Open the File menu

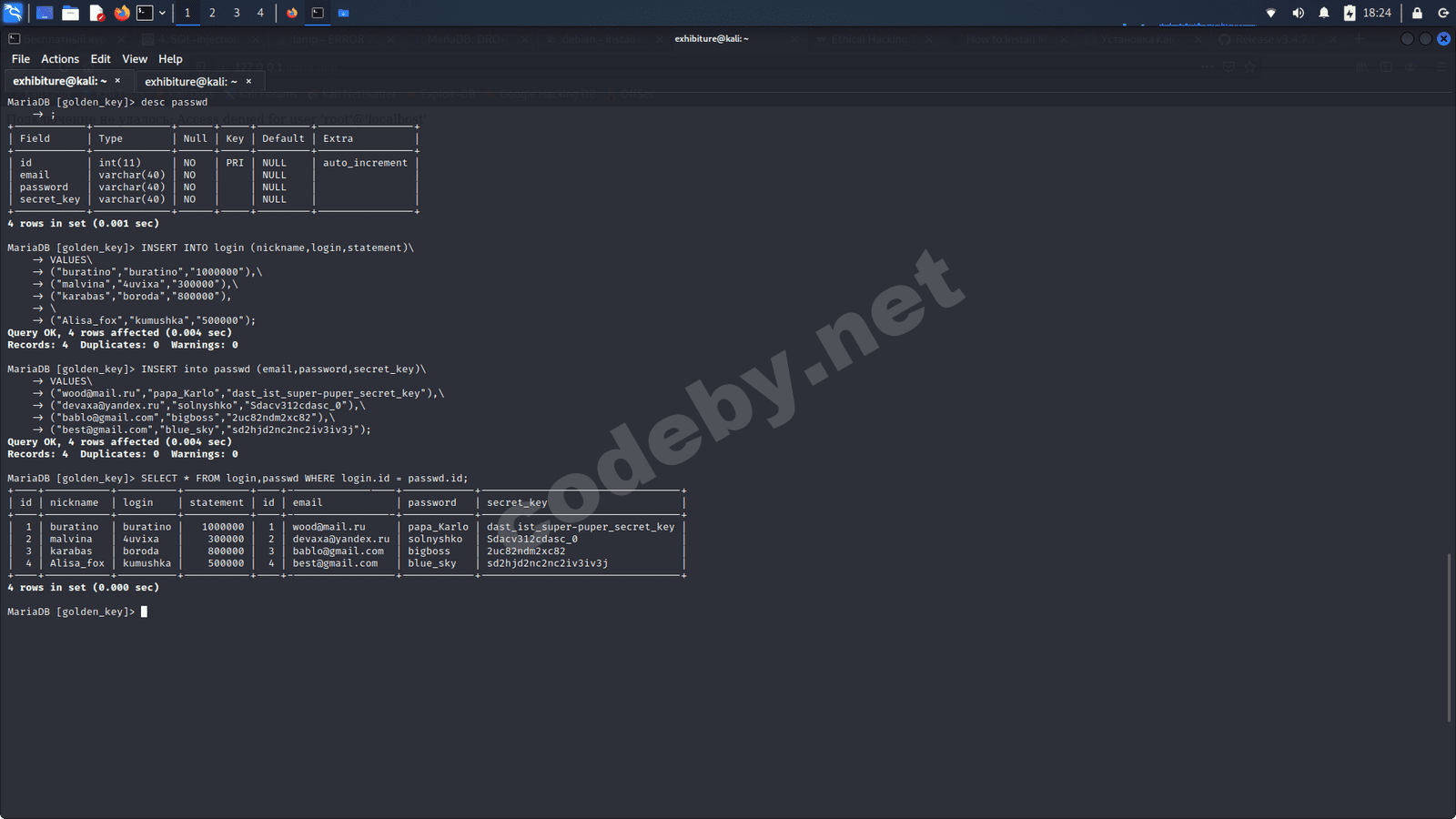21,59
